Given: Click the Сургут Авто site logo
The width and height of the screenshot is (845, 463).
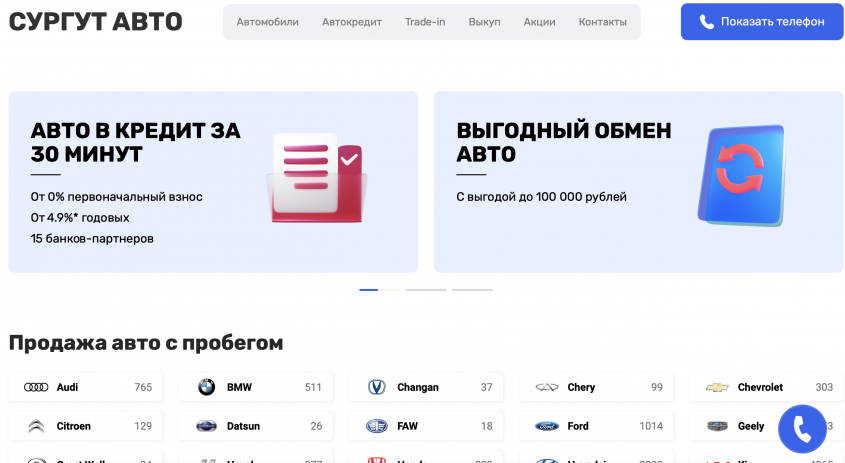Looking at the screenshot, I should tap(96, 21).
